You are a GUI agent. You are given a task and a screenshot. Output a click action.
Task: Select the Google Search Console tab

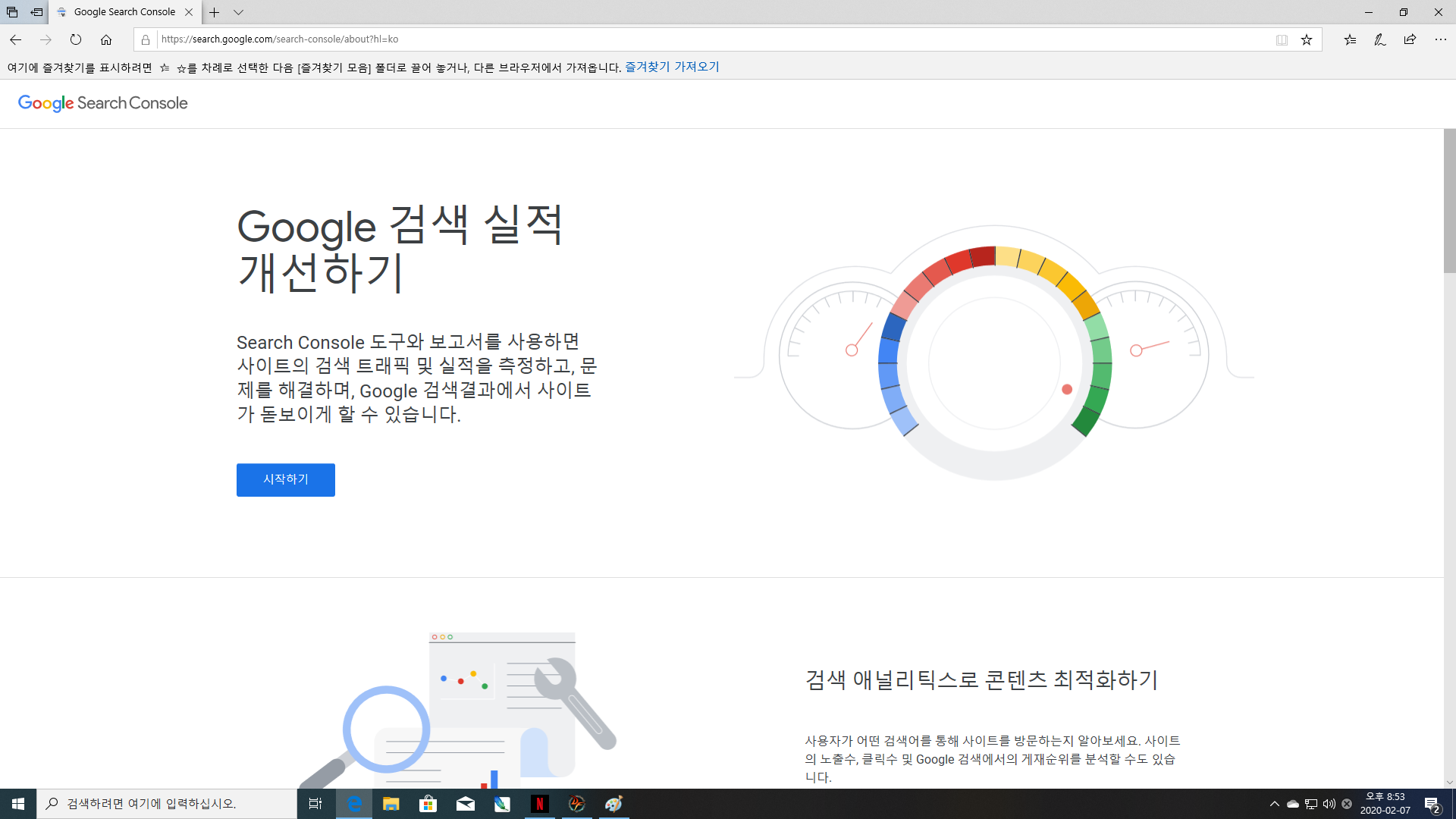[x=124, y=12]
